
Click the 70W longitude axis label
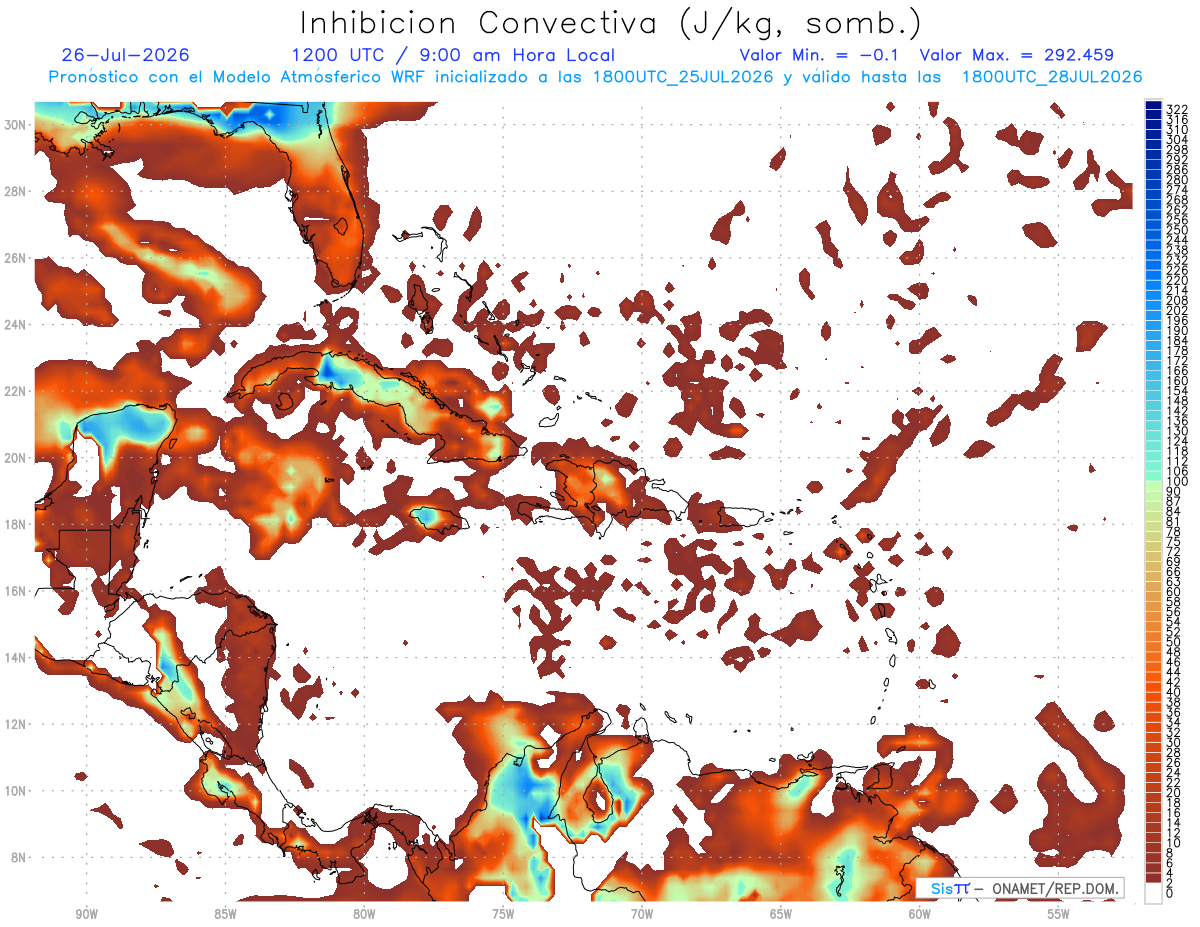[x=642, y=914]
